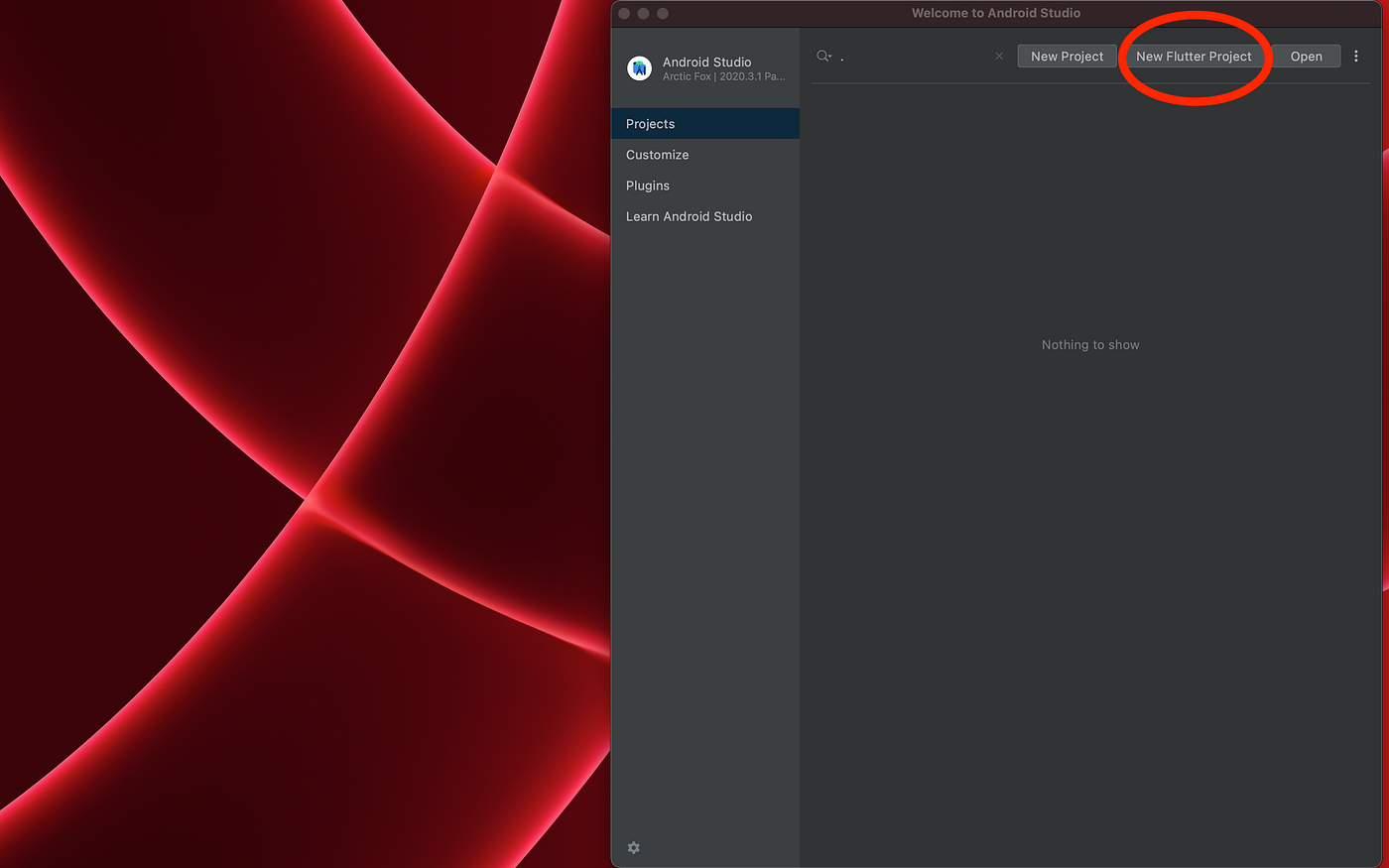1389x868 pixels.
Task: Click the Android Studio logo icon
Action: (x=639, y=68)
